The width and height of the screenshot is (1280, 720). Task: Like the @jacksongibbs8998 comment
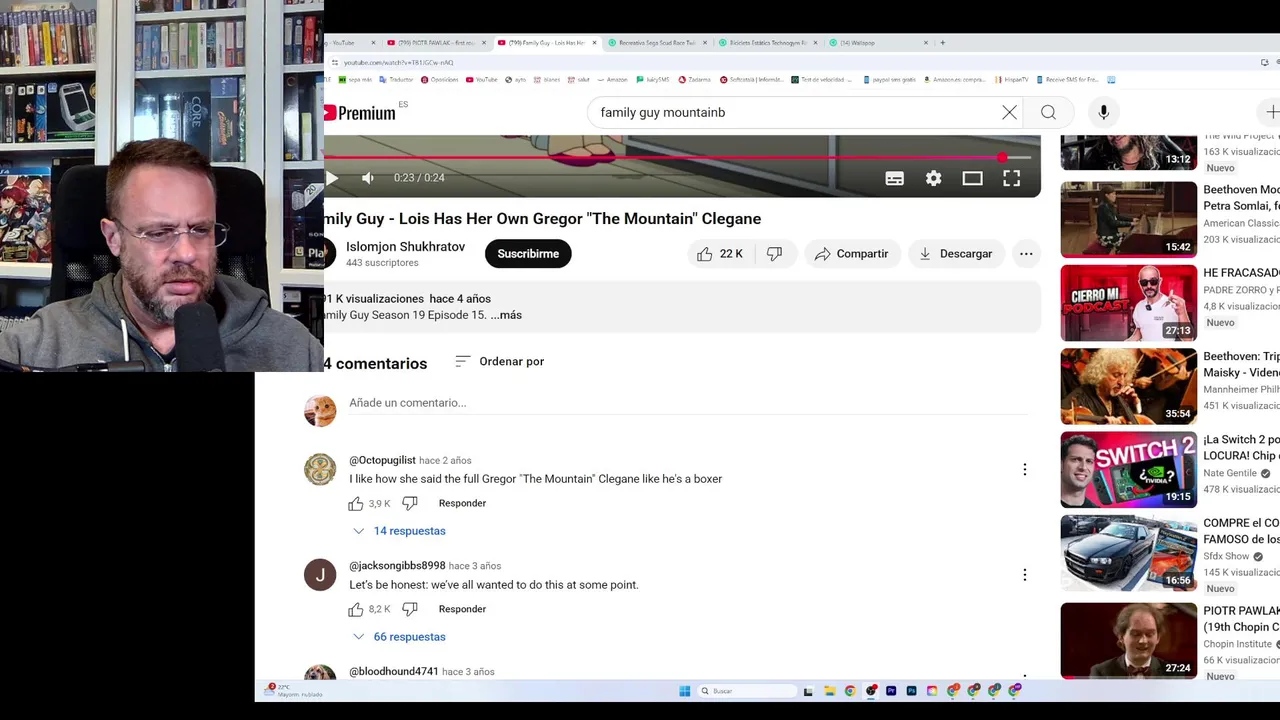coord(356,609)
